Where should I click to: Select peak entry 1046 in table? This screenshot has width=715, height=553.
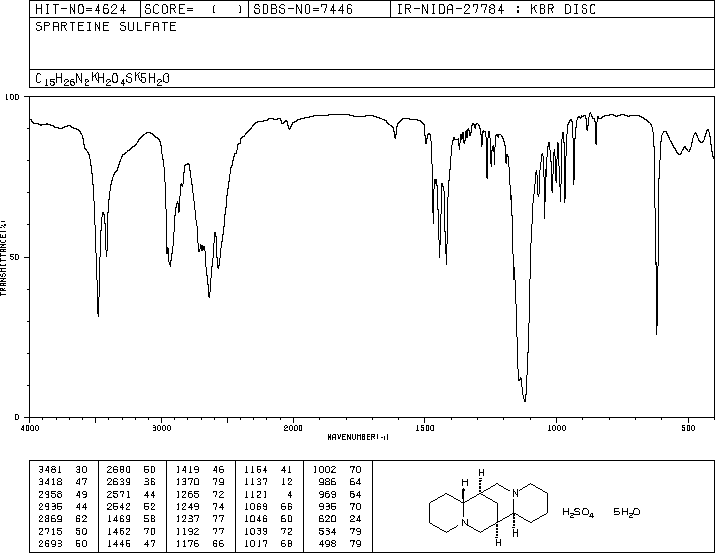(269, 519)
